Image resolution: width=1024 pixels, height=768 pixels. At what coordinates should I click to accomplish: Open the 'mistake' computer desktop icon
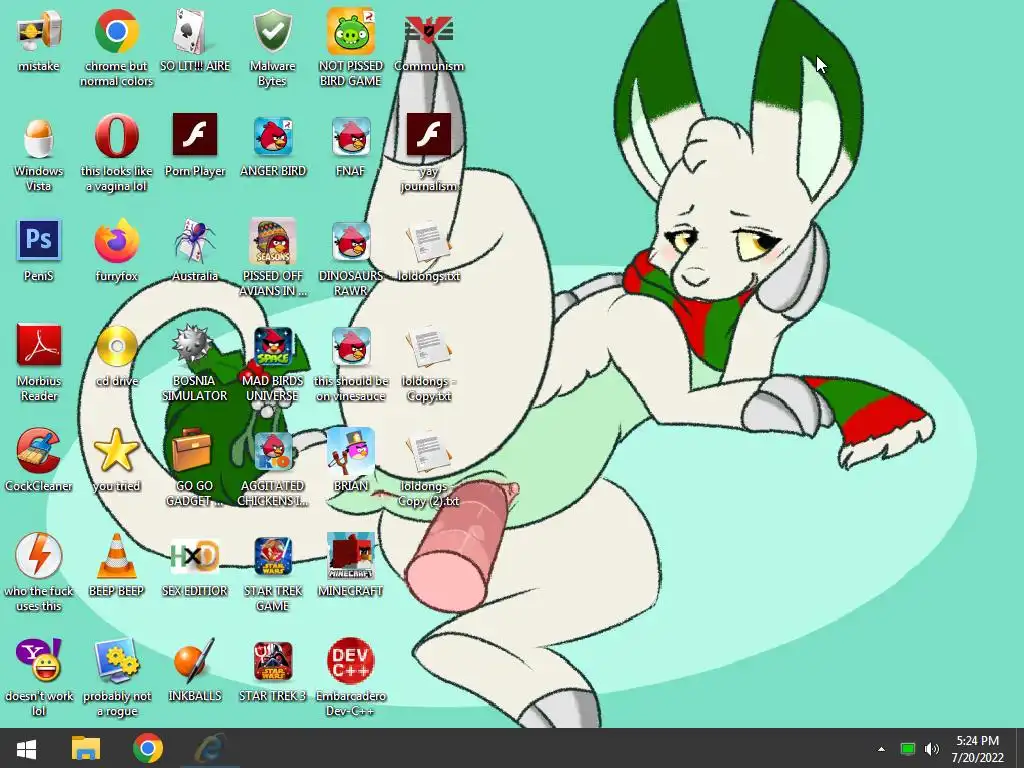39,31
